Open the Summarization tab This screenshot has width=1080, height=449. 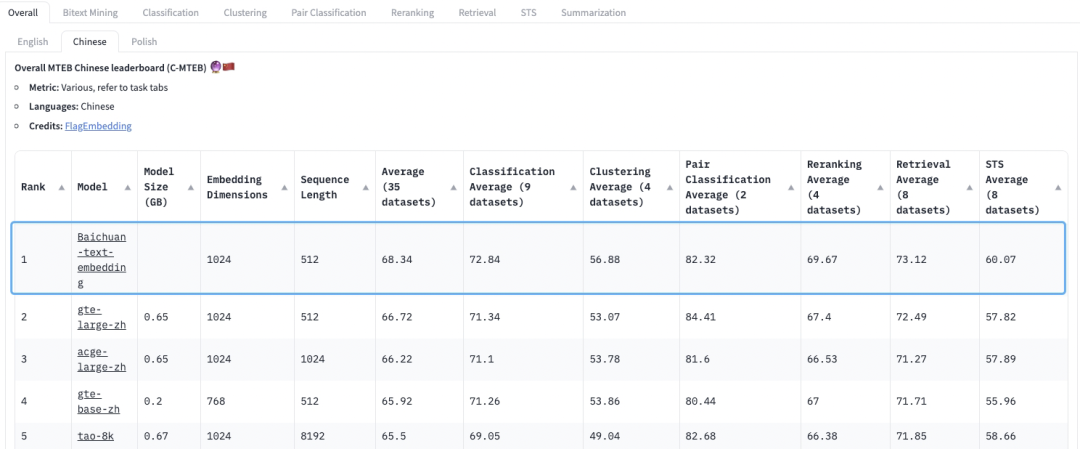593,12
